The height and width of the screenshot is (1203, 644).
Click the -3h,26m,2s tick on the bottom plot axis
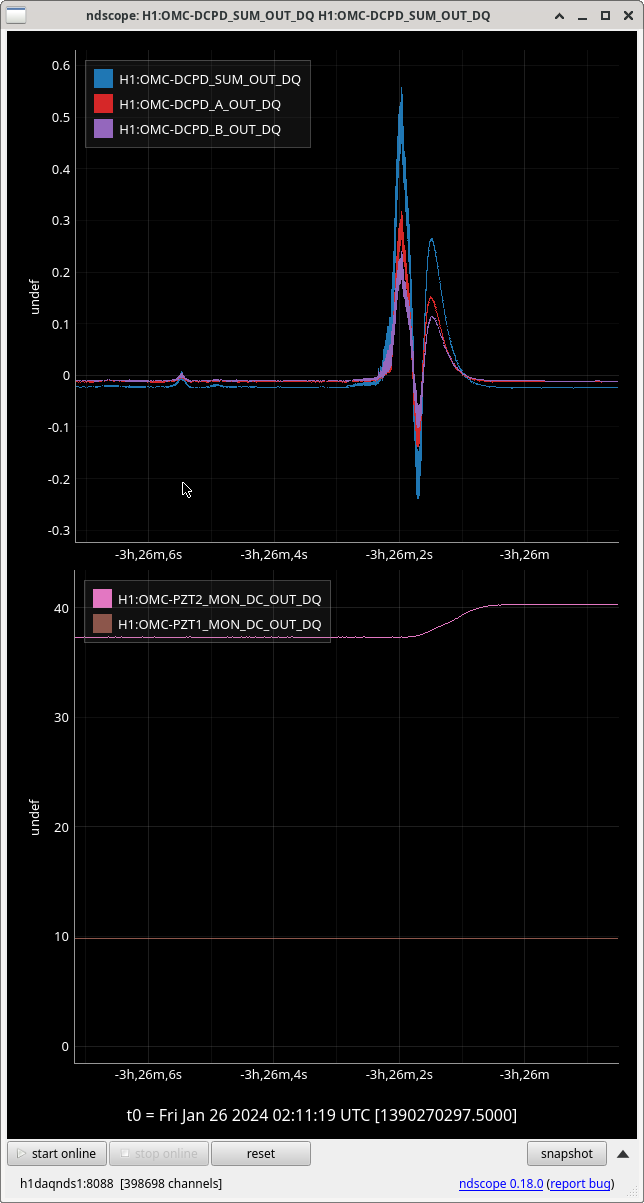click(399, 1075)
